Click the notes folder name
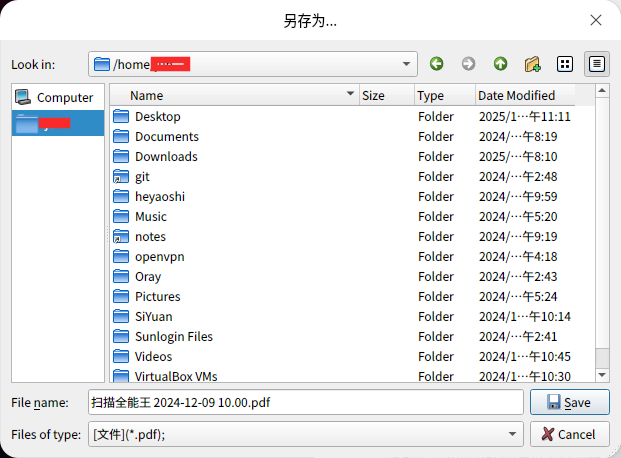The width and height of the screenshot is (621, 458). (150, 237)
